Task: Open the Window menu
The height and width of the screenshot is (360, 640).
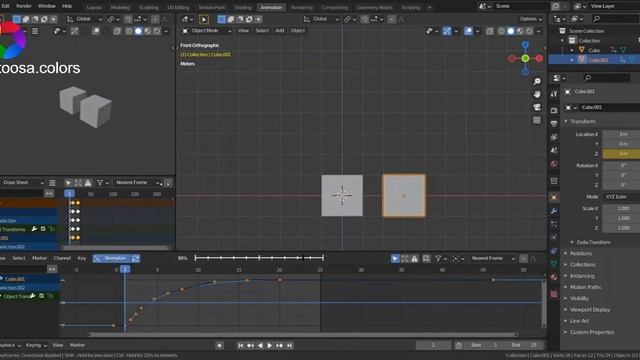Action: (x=47, y=6)
